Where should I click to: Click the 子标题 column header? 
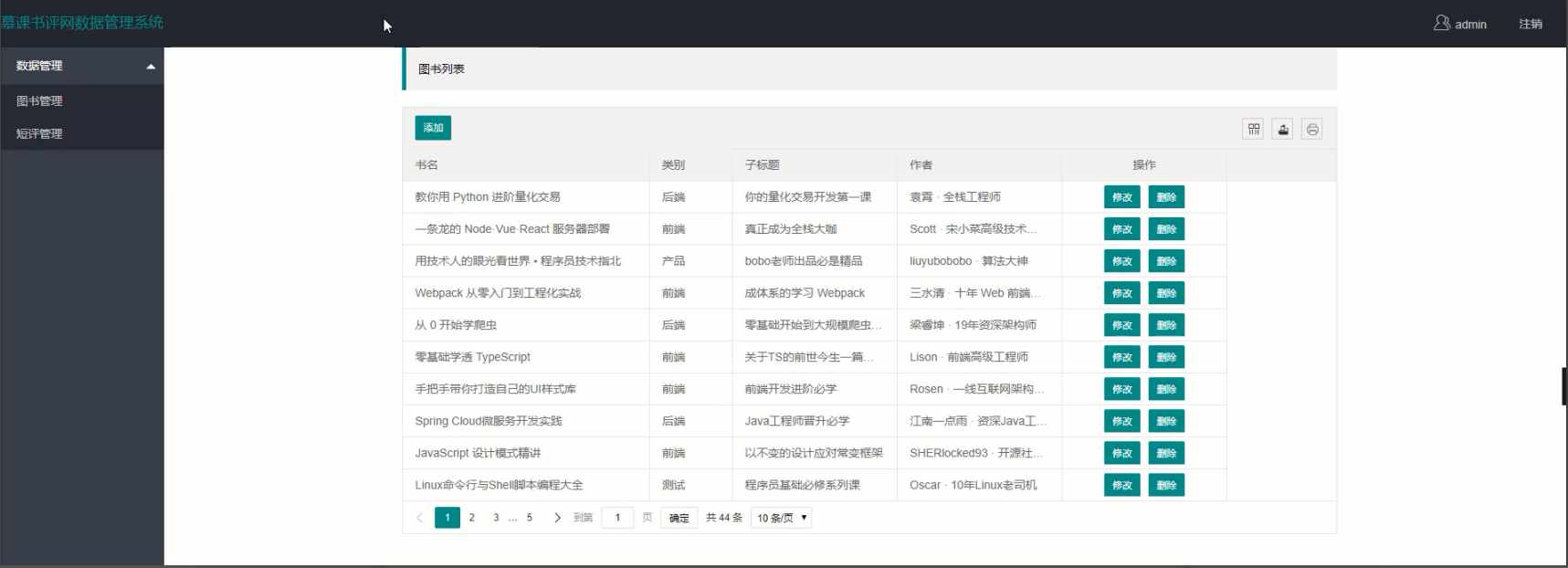coord(815,165)
